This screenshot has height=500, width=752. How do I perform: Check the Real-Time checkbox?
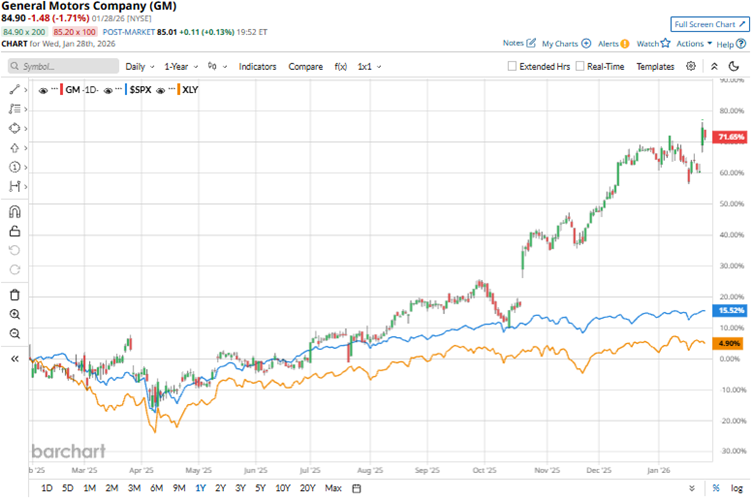(580, 66)
